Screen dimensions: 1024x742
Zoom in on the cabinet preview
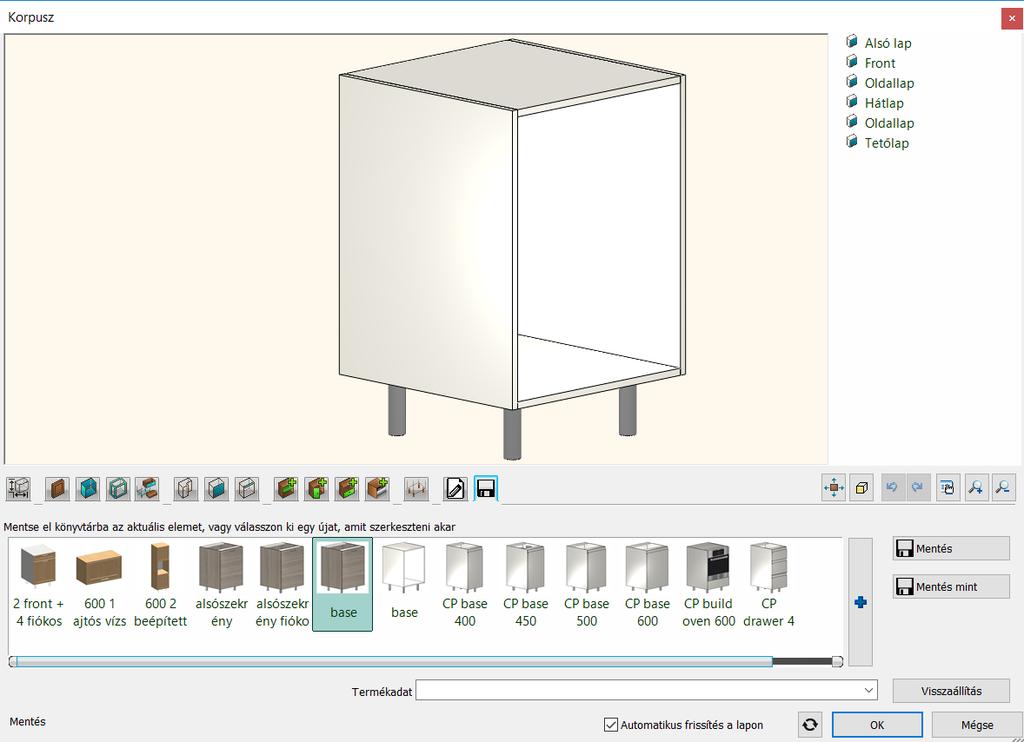tap(976, 487)
